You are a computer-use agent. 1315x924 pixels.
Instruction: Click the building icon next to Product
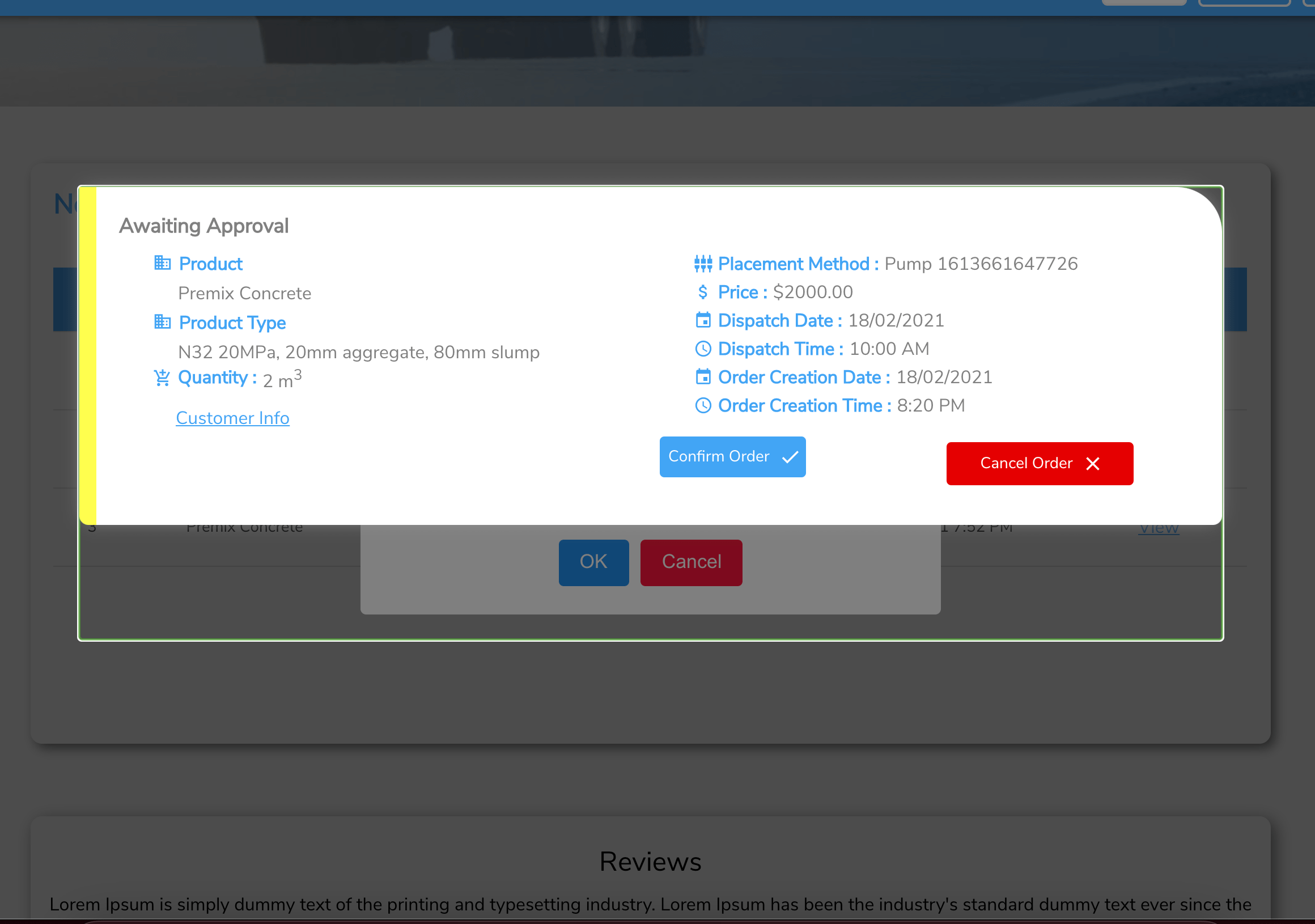[x=163, y=264]
